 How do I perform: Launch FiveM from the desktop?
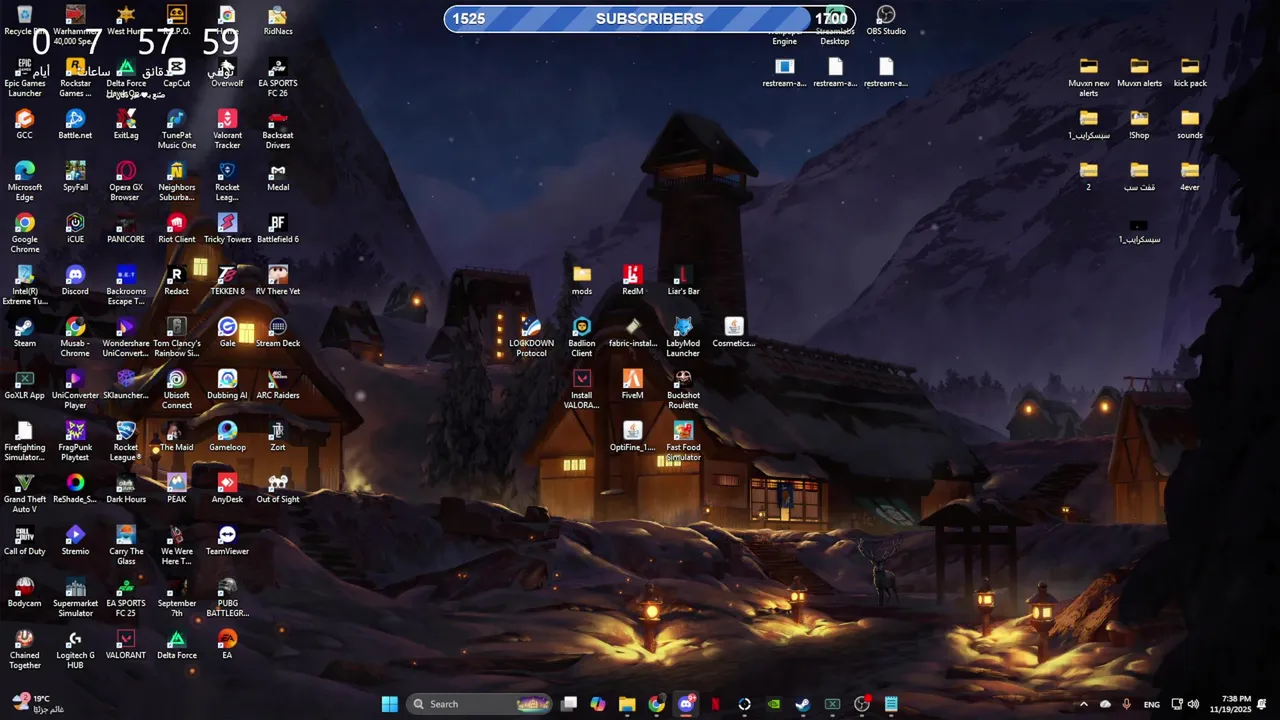pyautogui.click(x=632, y=384)
